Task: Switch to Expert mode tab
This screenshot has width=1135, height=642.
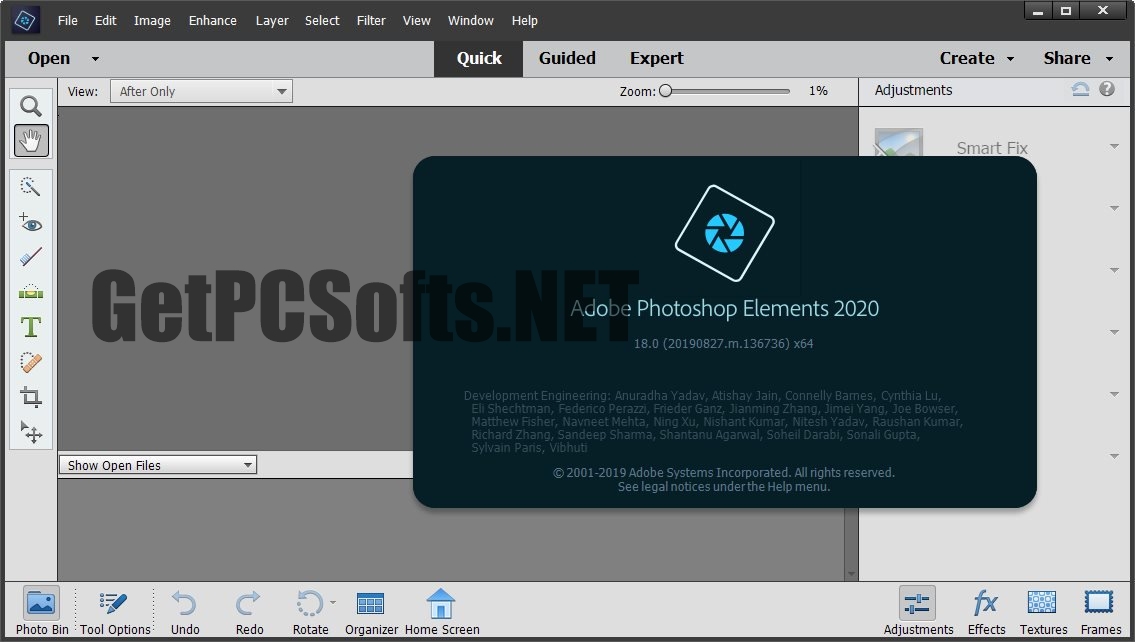Action: (656, 59)
